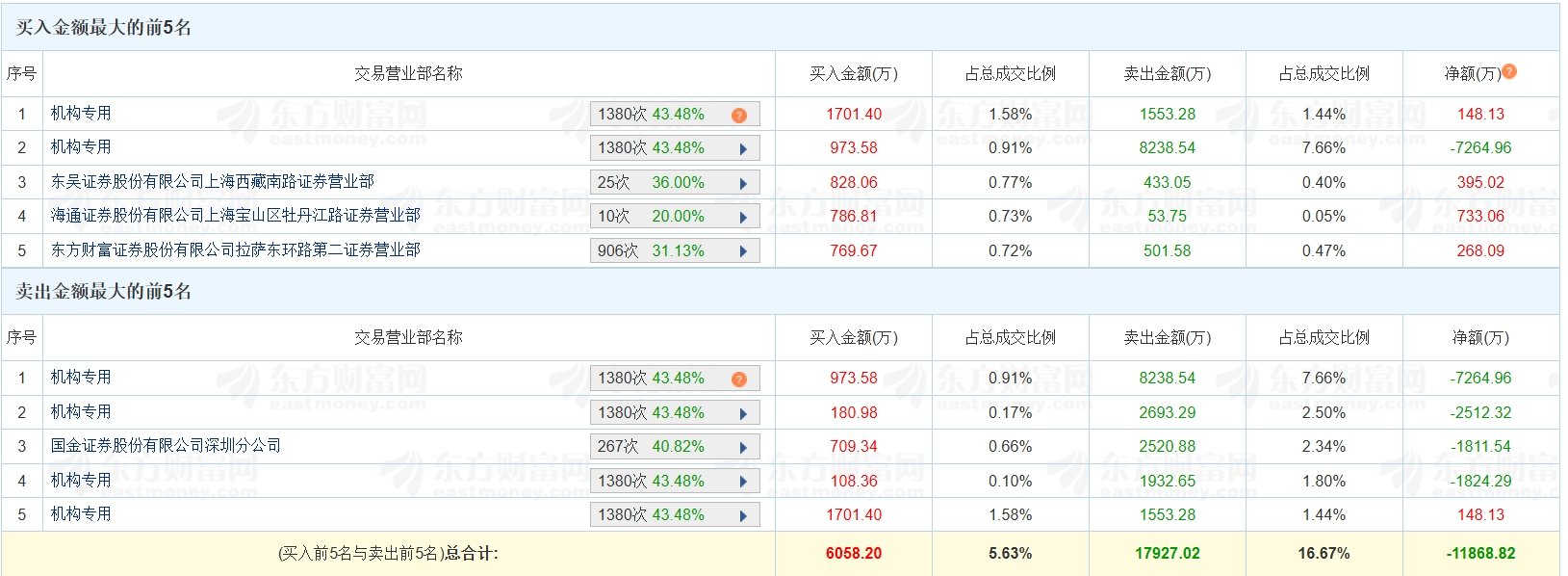Expand arrow for 国金证券 深圳分公司 row
The height and width of the screenshot is (576, 1568).
[x=743, y=447]
